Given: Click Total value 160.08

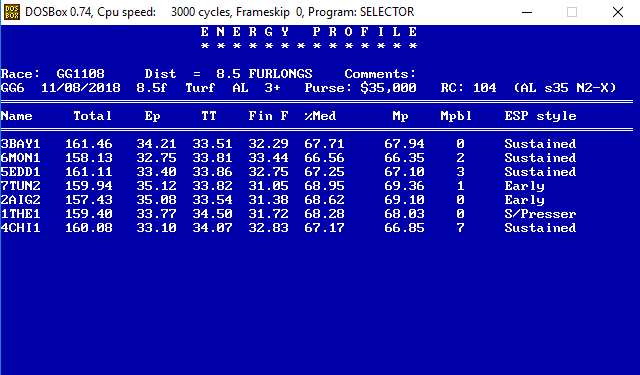Looking at the screenshot, I should [89, 228].
